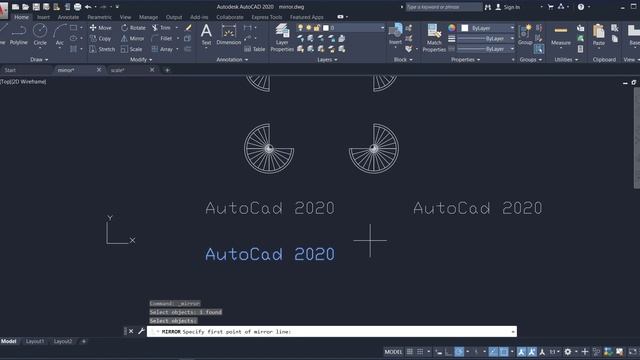Open the Annotate ribbon tab
640x360 pixels.
coord(68,17)
